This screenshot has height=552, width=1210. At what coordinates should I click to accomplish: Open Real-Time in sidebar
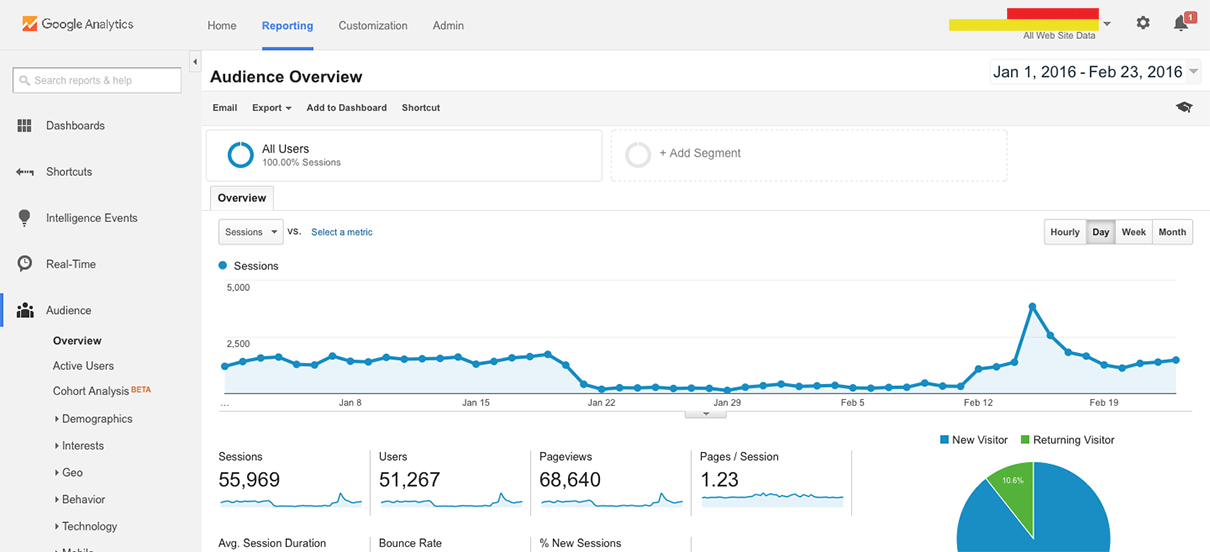(71, 264)
